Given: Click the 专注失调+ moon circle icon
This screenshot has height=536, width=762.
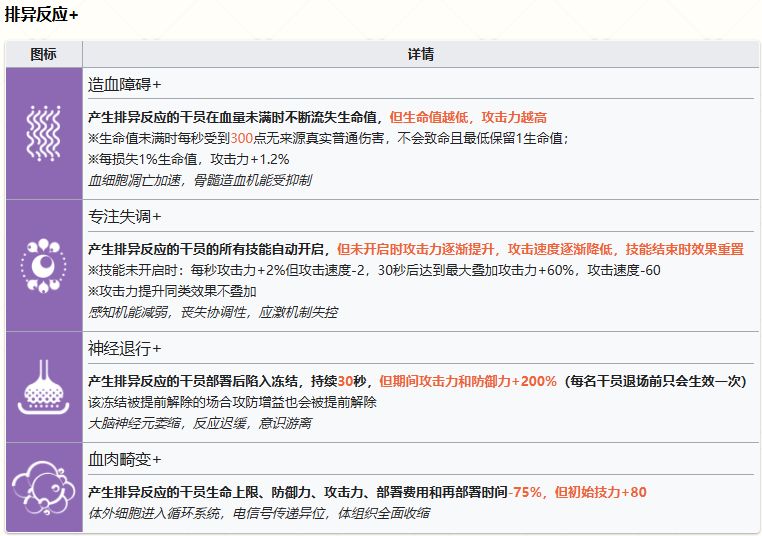Looking at the screenshot, I should [x=44, y=265].
